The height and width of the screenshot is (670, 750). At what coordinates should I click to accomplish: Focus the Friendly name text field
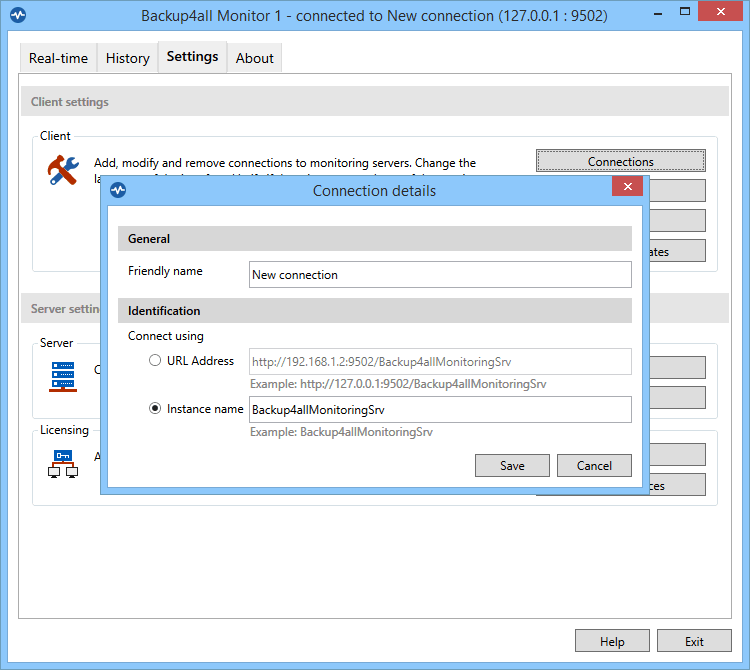[440, 275]
